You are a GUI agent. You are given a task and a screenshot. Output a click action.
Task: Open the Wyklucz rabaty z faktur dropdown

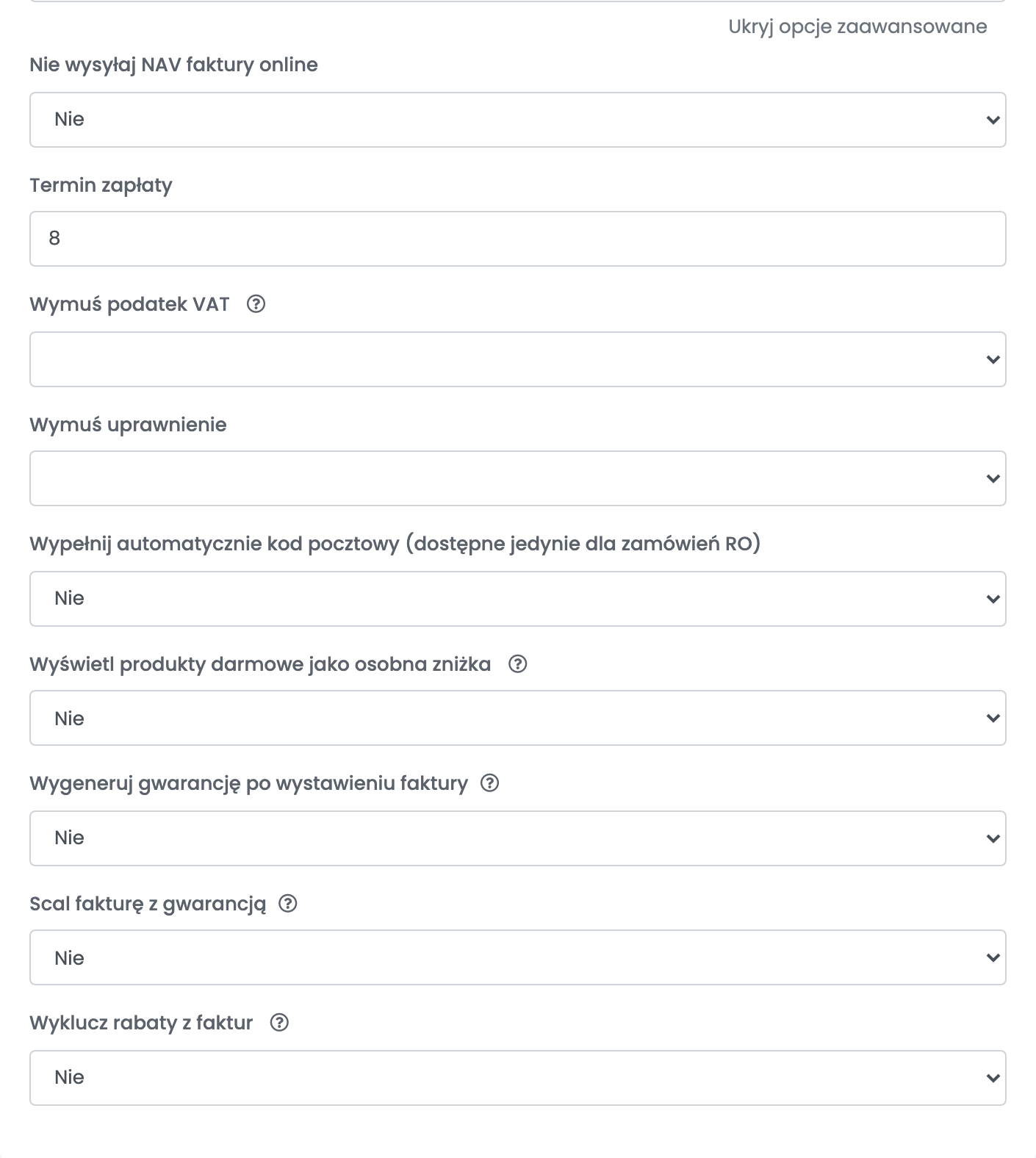[x=518, y=1078]
